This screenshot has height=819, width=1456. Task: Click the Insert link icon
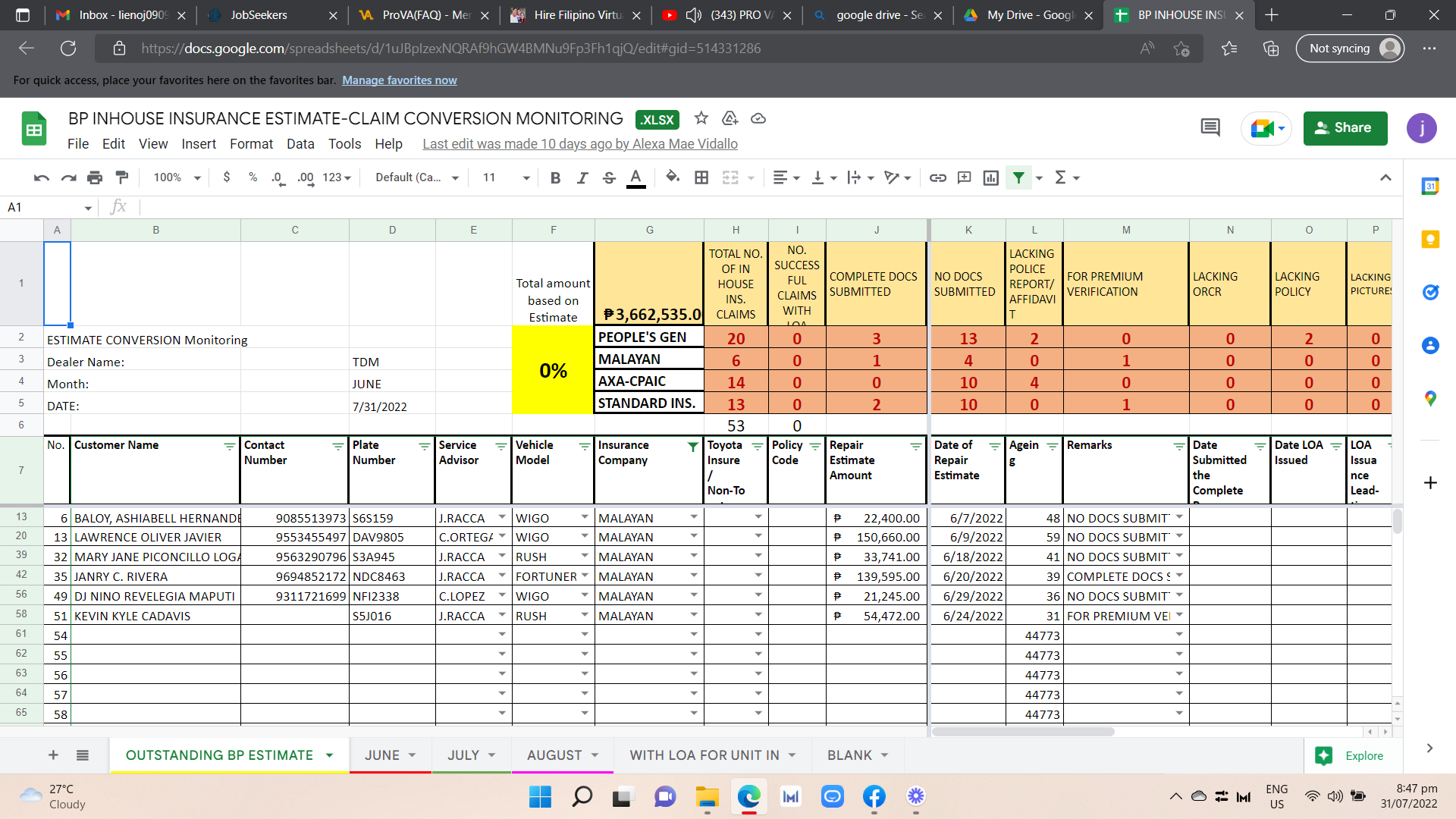[938, 177]
